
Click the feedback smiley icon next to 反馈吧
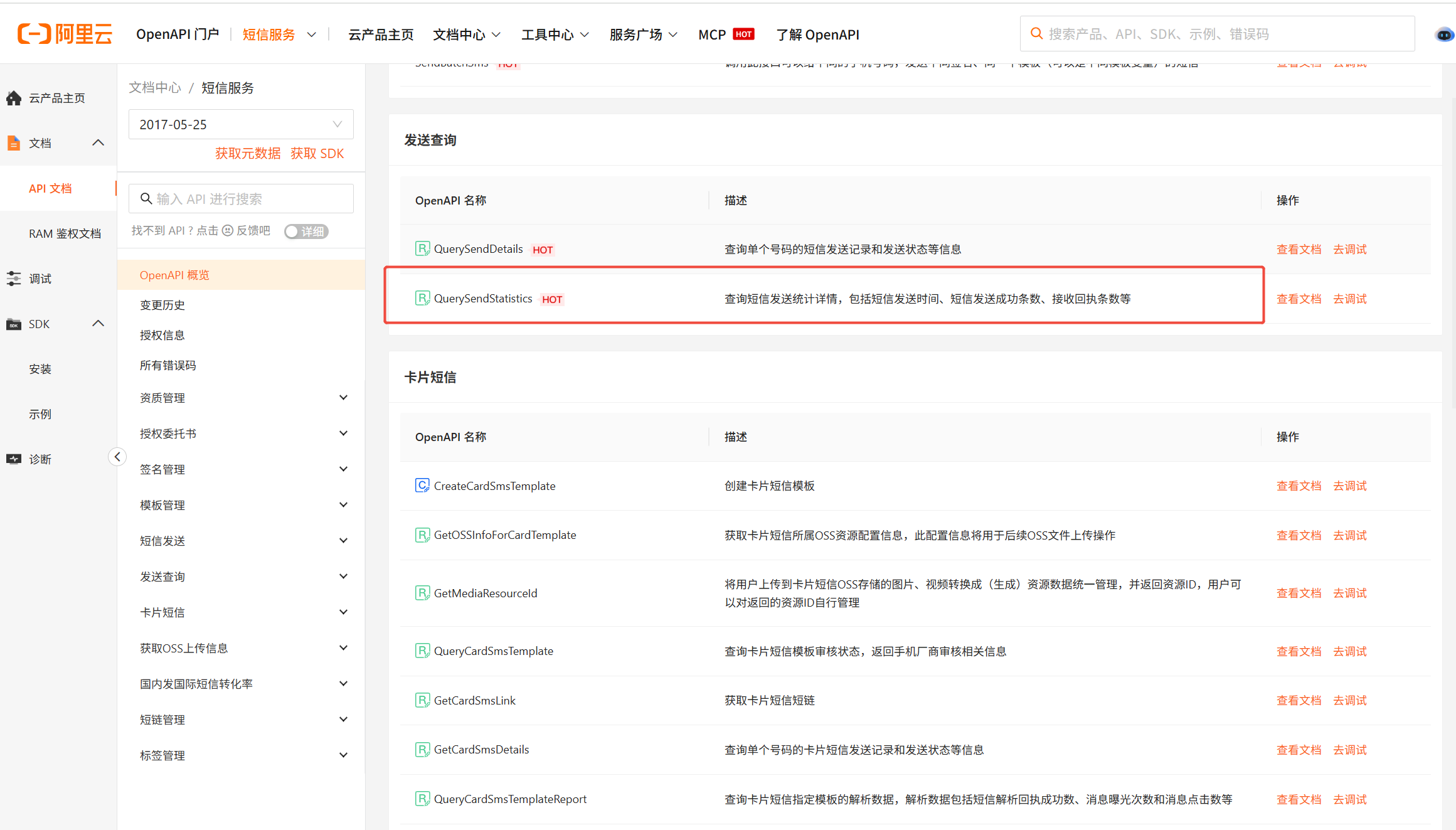(x=228, y=231)
